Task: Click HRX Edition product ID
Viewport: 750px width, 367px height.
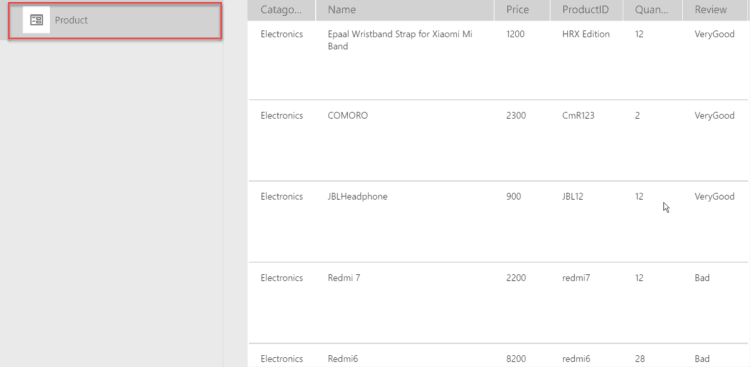Action: pos(586,34)
